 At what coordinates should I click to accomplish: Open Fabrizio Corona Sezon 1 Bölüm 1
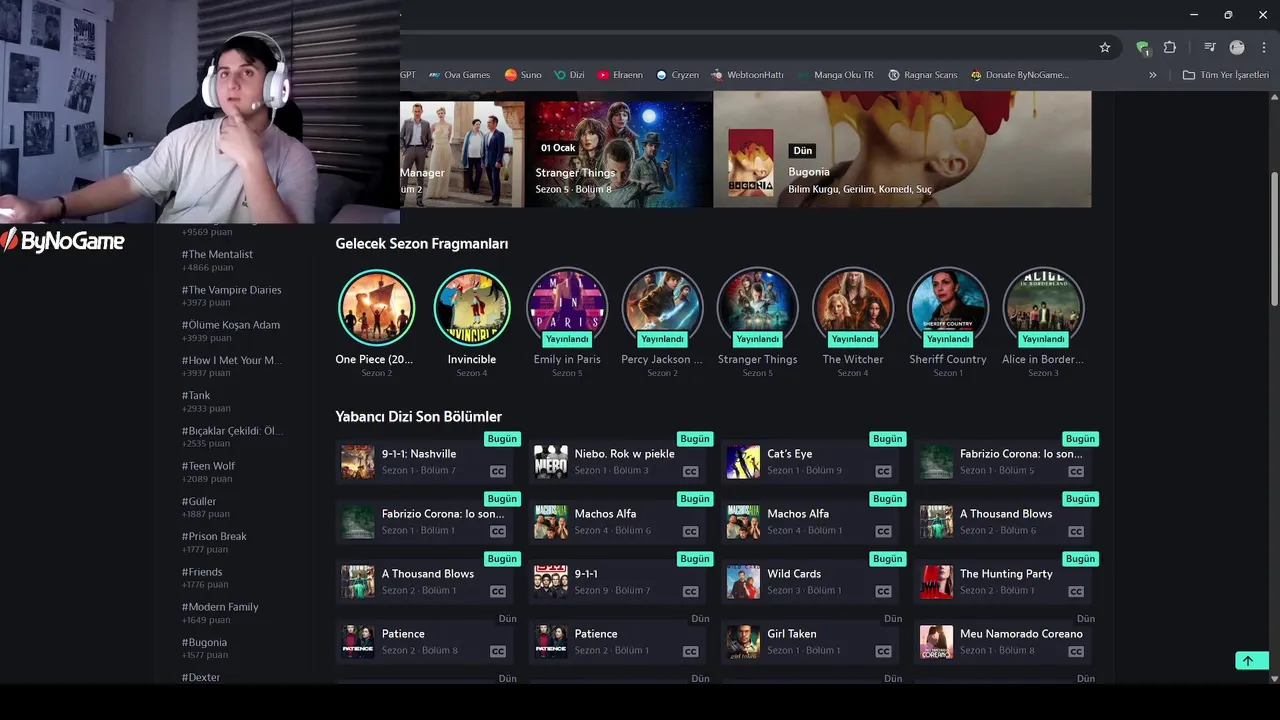coord(424,521)
